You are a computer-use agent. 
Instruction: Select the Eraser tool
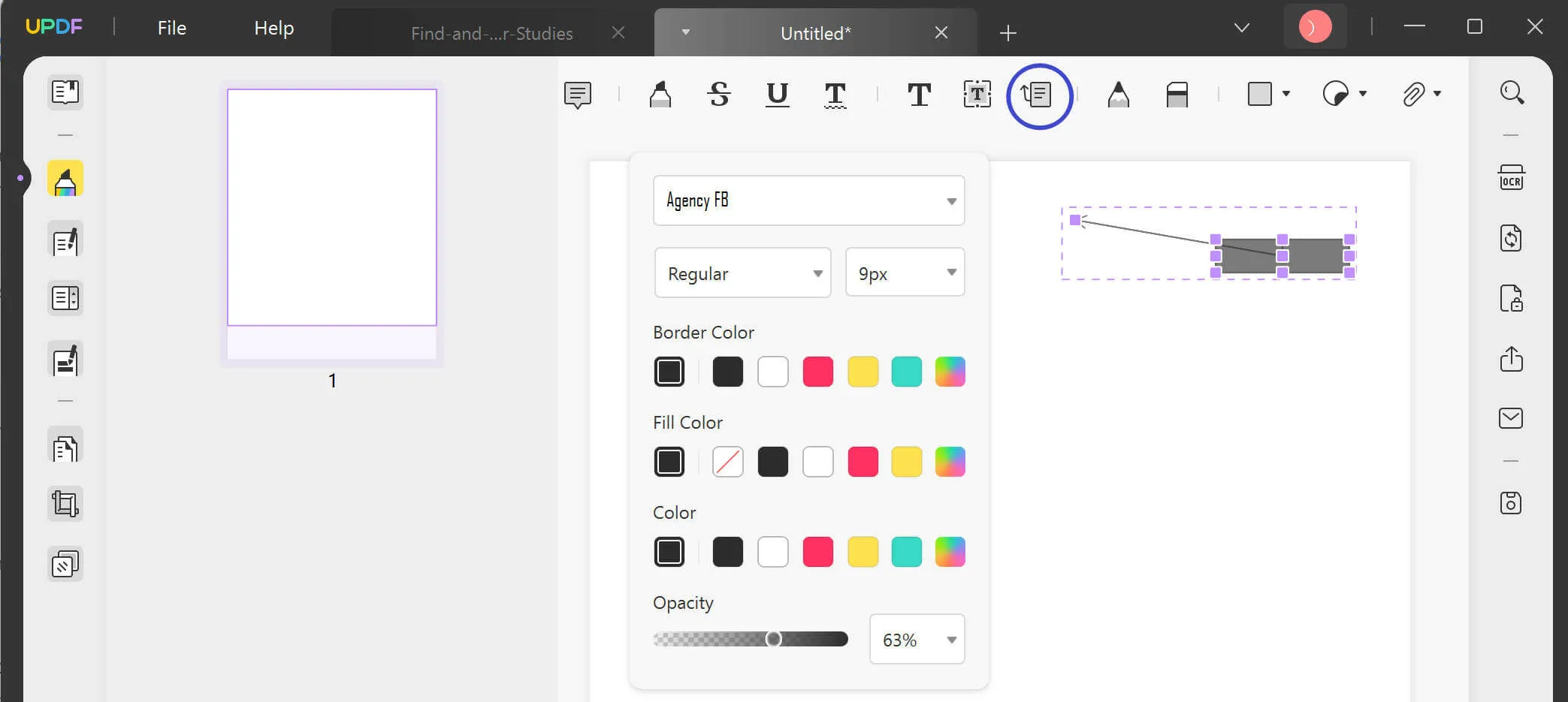1176,94
